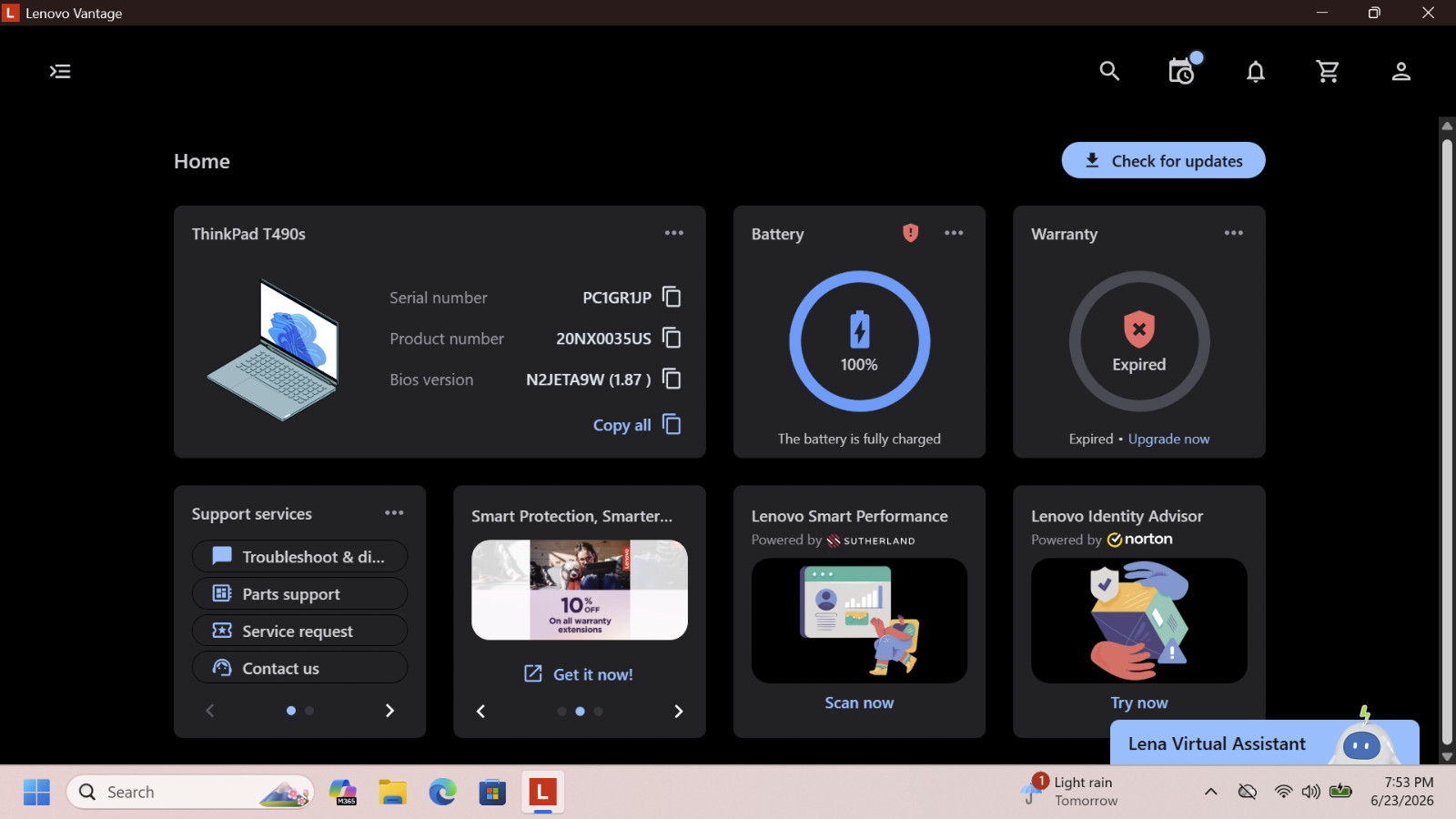
Task: Copy the serial number PC1GR1JP
Action: click(672, 297)
